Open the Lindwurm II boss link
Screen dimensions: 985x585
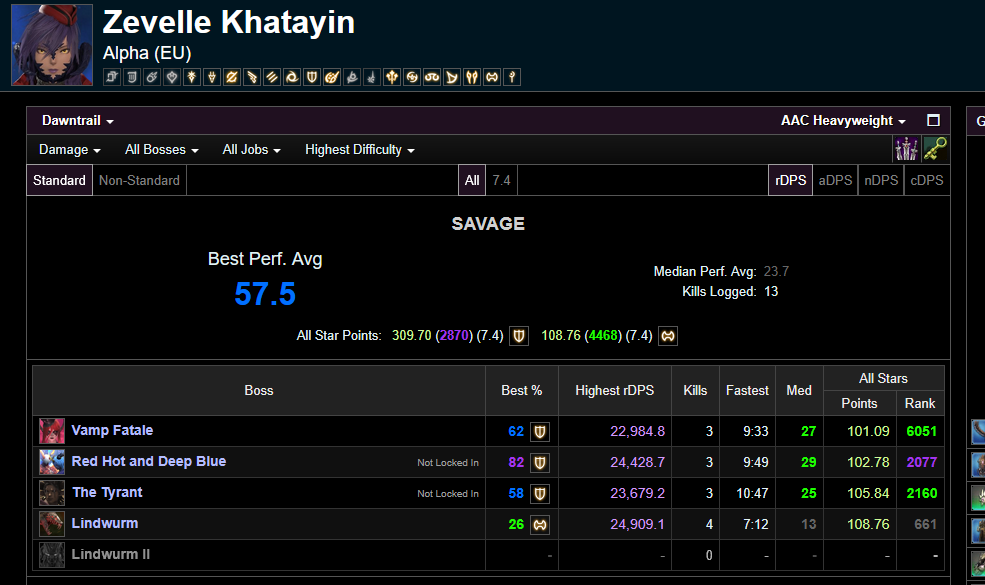(x=111, y=554)
